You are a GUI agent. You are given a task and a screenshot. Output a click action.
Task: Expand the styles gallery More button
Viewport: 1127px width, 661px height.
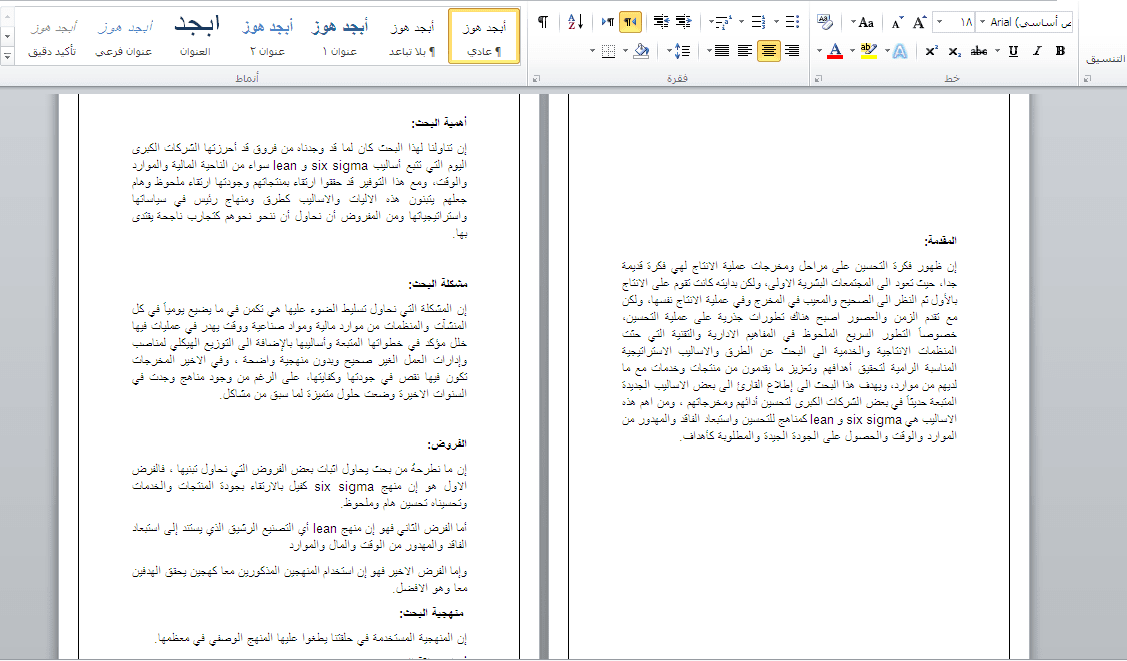[7, 55]
